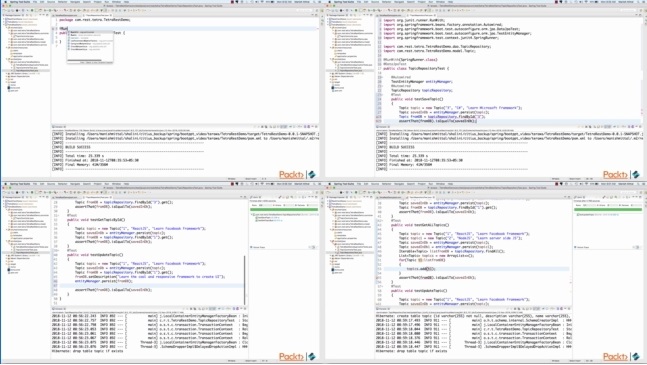Image resolution: width=647 pixels, height=365 pixels.
Task: Collapse src/test/java folder in the autocomplete-popup window
Action: (7, 59)
